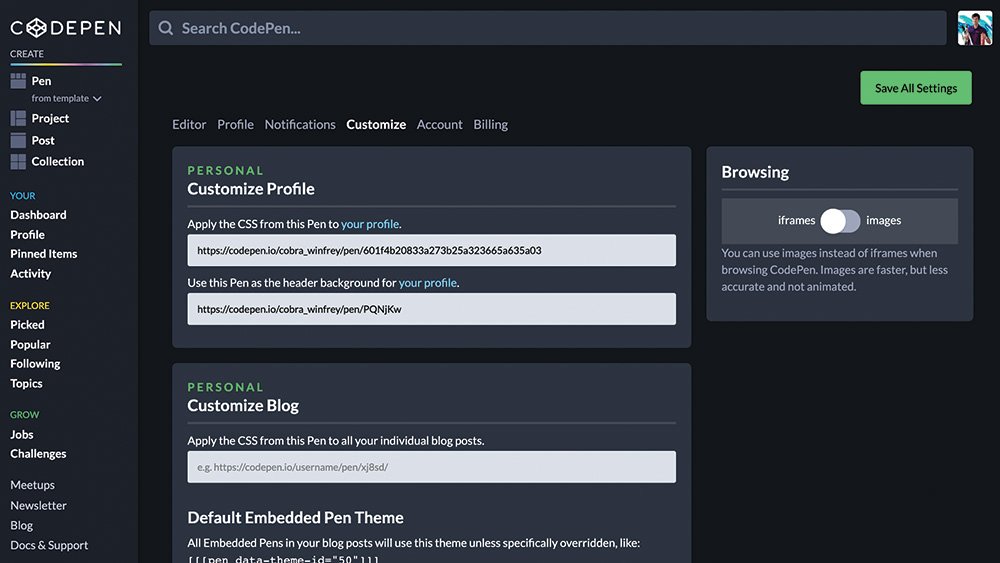This screenshot has width=1000, height=563.
Task: Go to Challenges in the sidebar
Action: pos(38,453)
